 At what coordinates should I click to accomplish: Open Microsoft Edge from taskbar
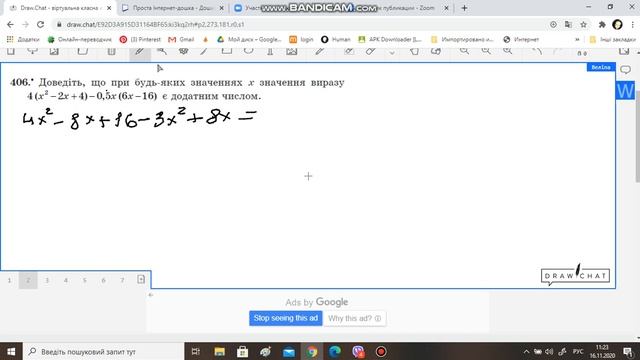335,351
